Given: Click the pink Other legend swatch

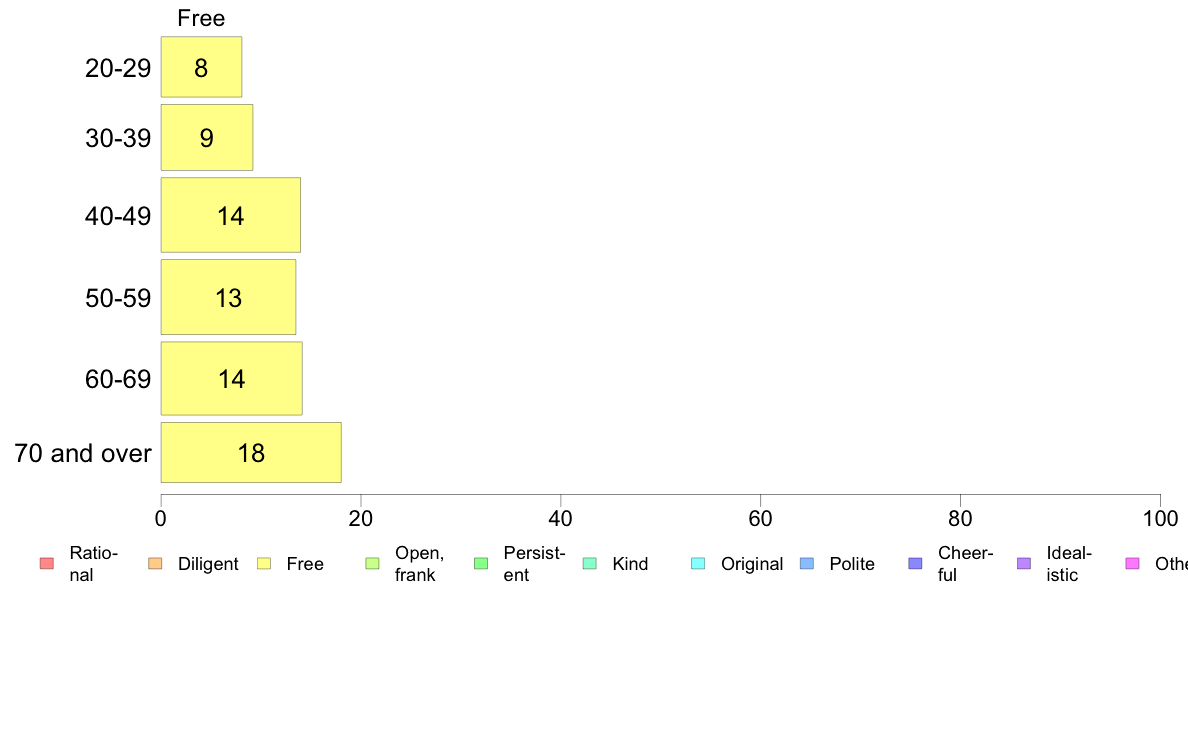Looking at the screenshot, I should click(x=1133, y=563).
